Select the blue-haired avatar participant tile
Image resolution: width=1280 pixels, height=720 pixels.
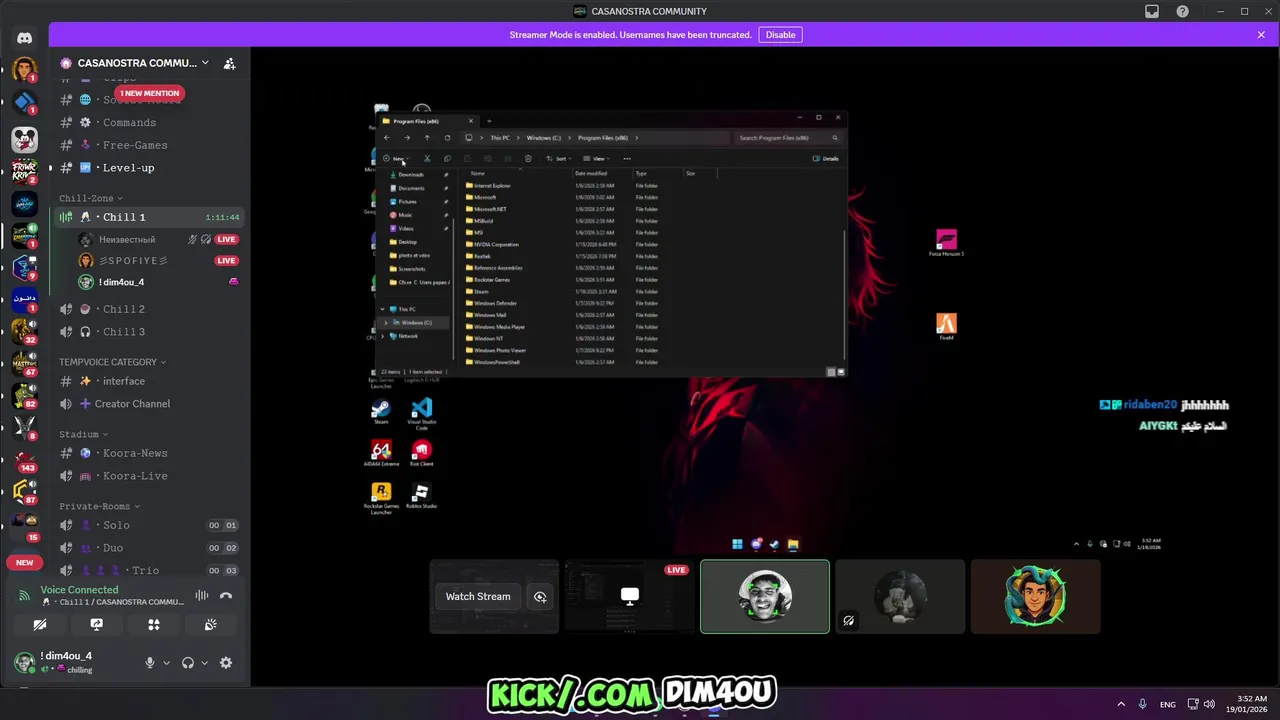coord(1035,597)
